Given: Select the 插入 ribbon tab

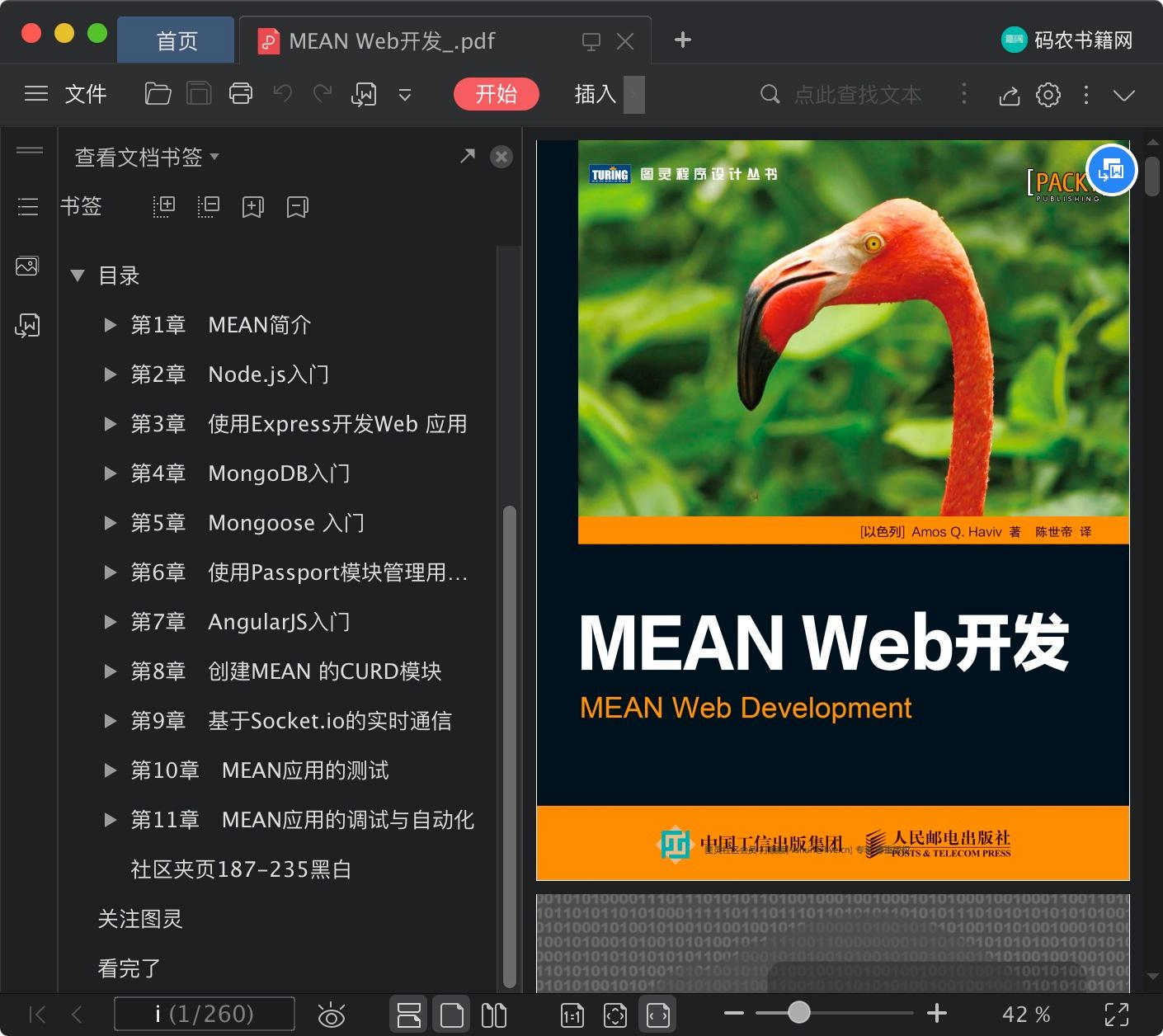Looking at the screenshot, I should tap(596, 94).
